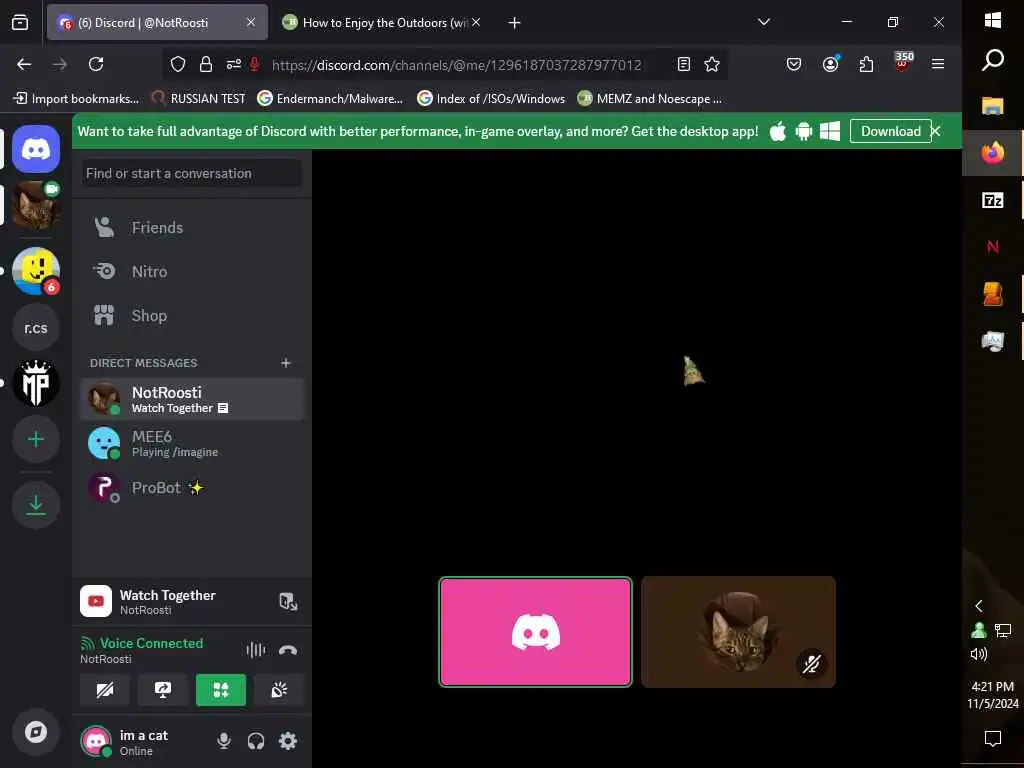Expand the list all tabs dropdown
1024x768 pixels.
763,22
